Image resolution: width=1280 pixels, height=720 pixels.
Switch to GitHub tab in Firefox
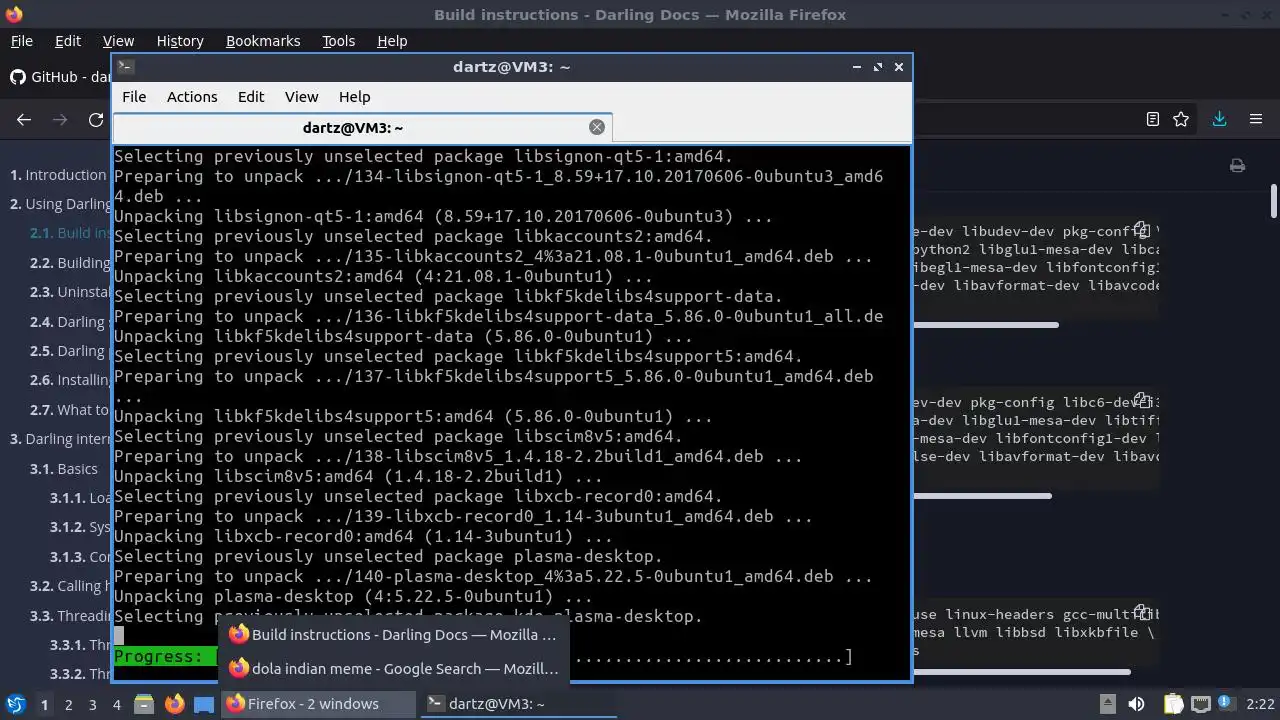[x=58, y=77]
